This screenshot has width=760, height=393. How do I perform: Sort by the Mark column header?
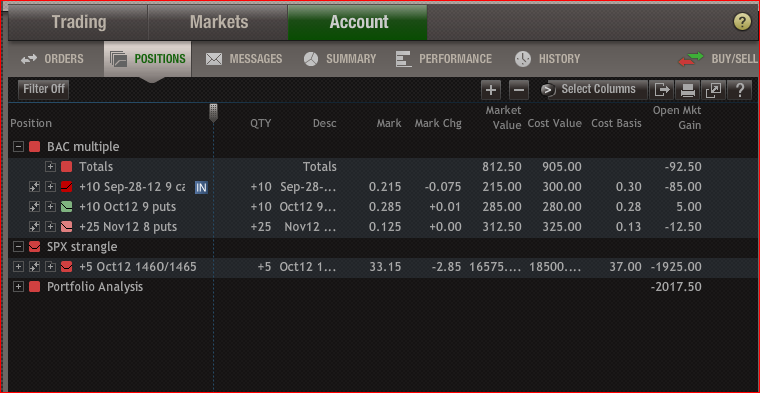tap(389, 124)
